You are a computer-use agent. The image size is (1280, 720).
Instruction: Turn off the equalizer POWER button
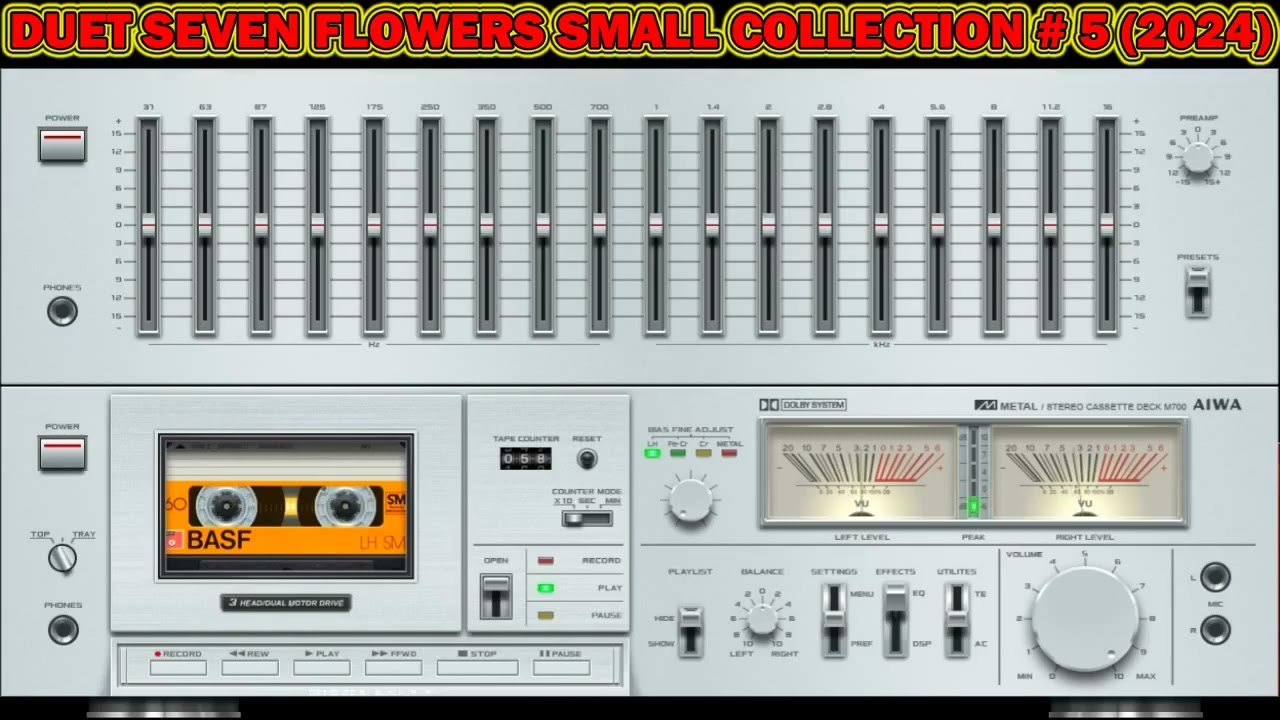tap(62, 145)
